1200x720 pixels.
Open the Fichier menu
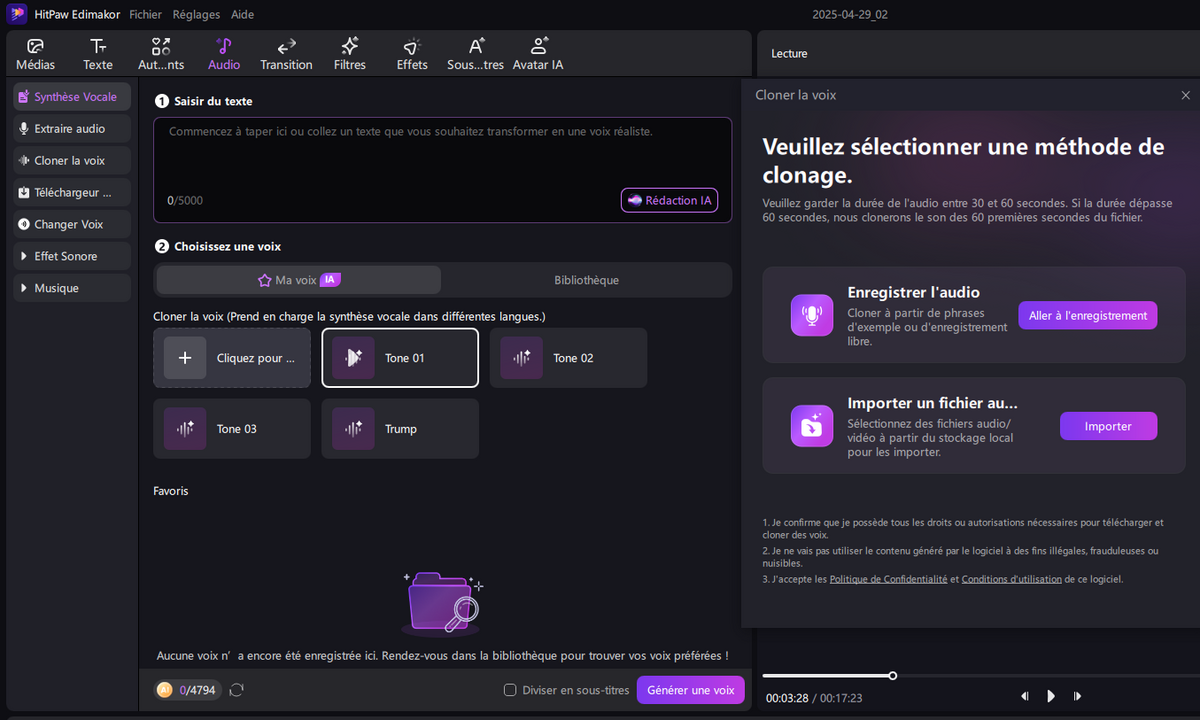(x=145, y=15)
